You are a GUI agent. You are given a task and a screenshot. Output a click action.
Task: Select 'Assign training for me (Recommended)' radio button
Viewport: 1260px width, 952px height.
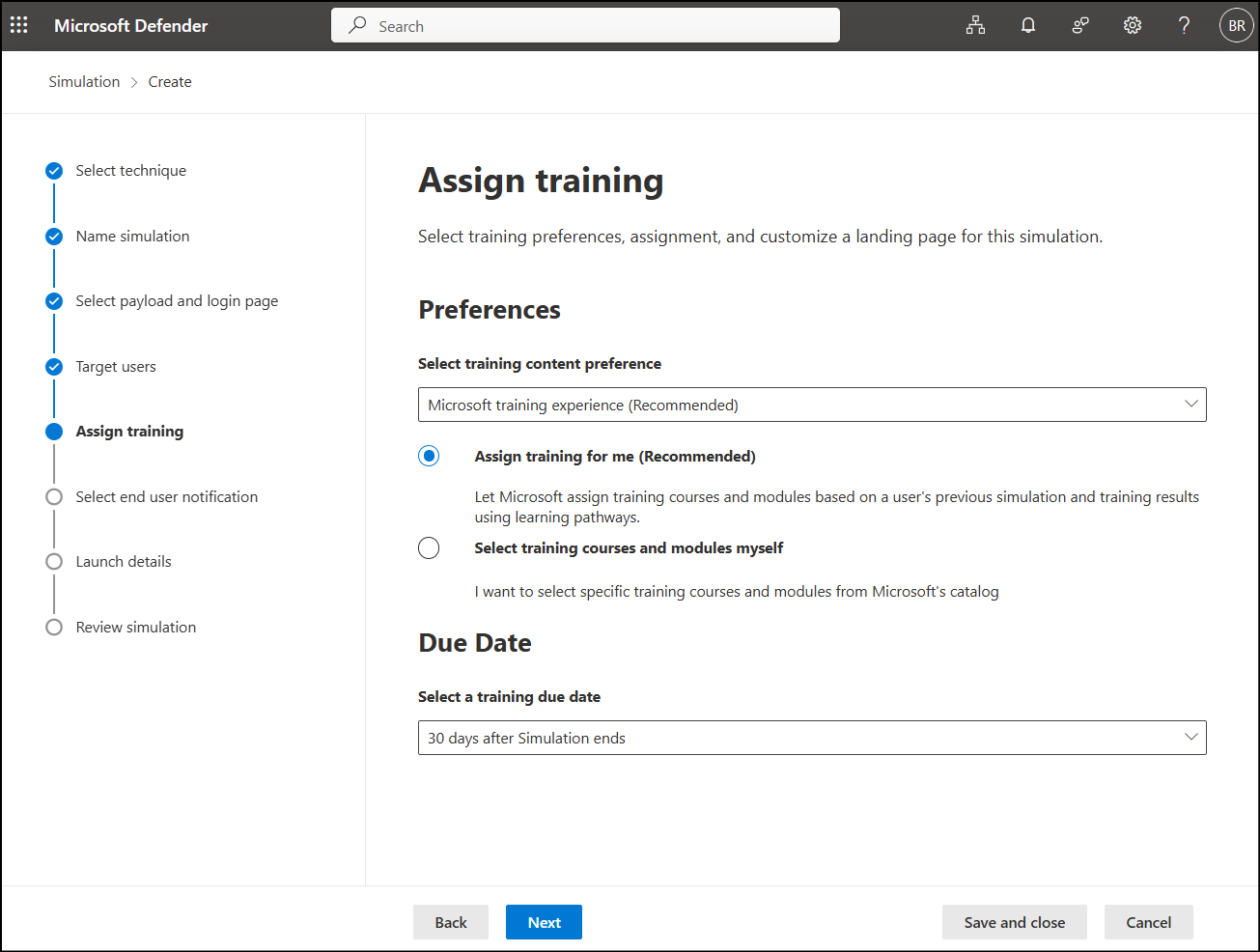(429, 455)
